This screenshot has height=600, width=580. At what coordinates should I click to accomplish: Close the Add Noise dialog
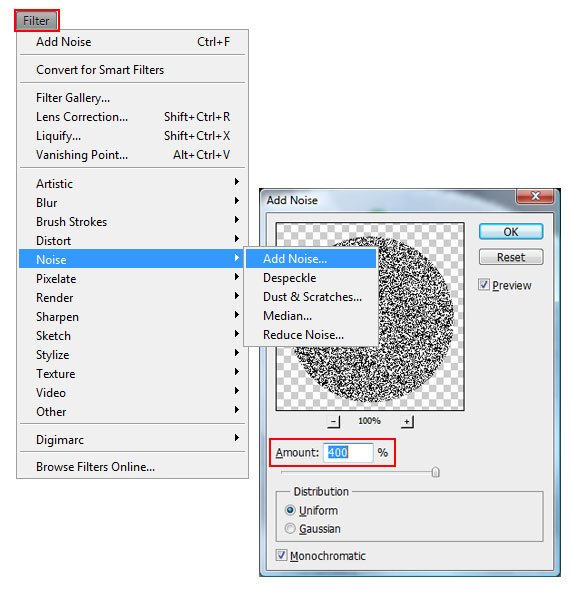pos(535,197)
